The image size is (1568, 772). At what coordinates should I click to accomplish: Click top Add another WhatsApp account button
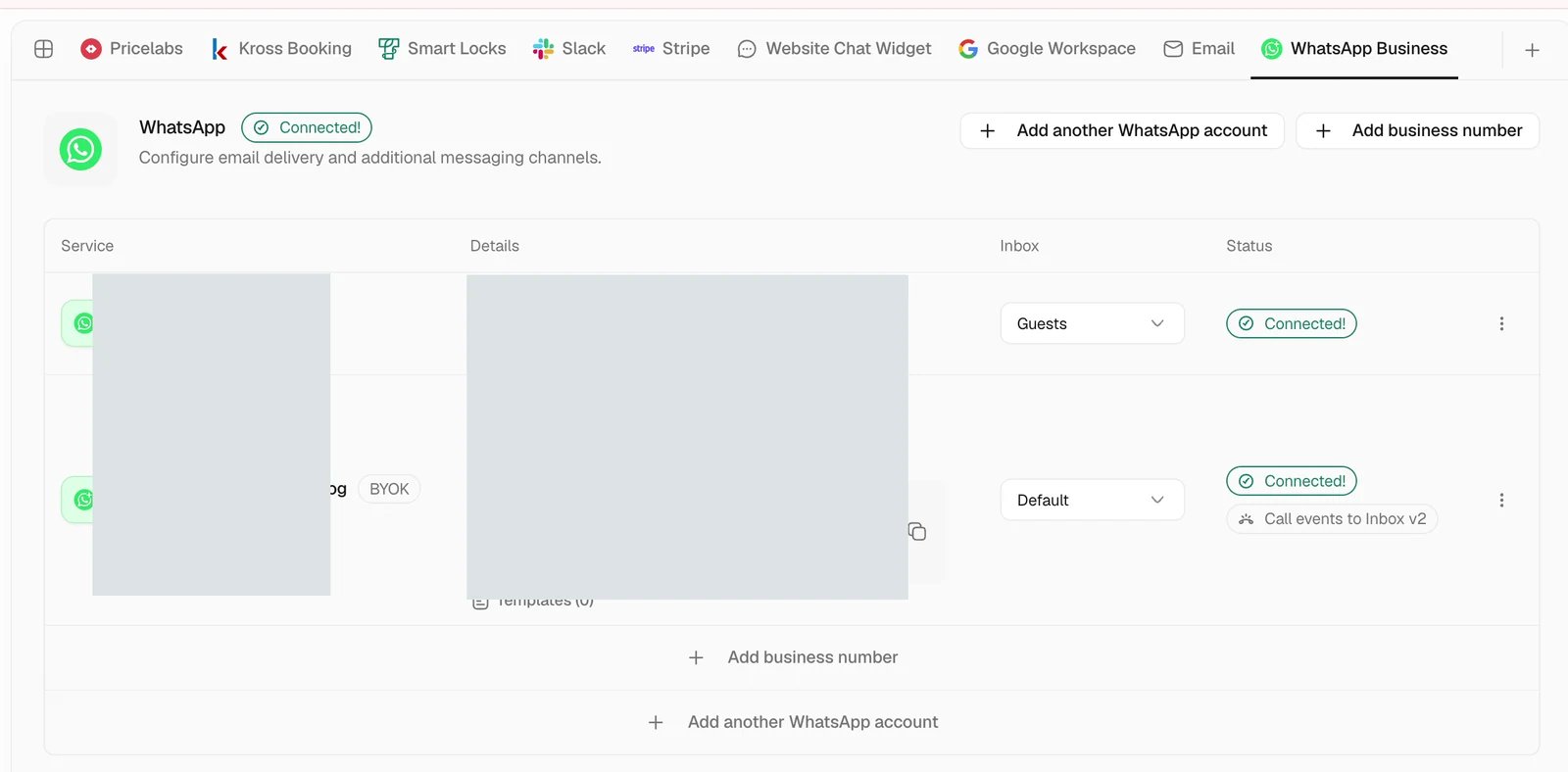click(1122, 130)
